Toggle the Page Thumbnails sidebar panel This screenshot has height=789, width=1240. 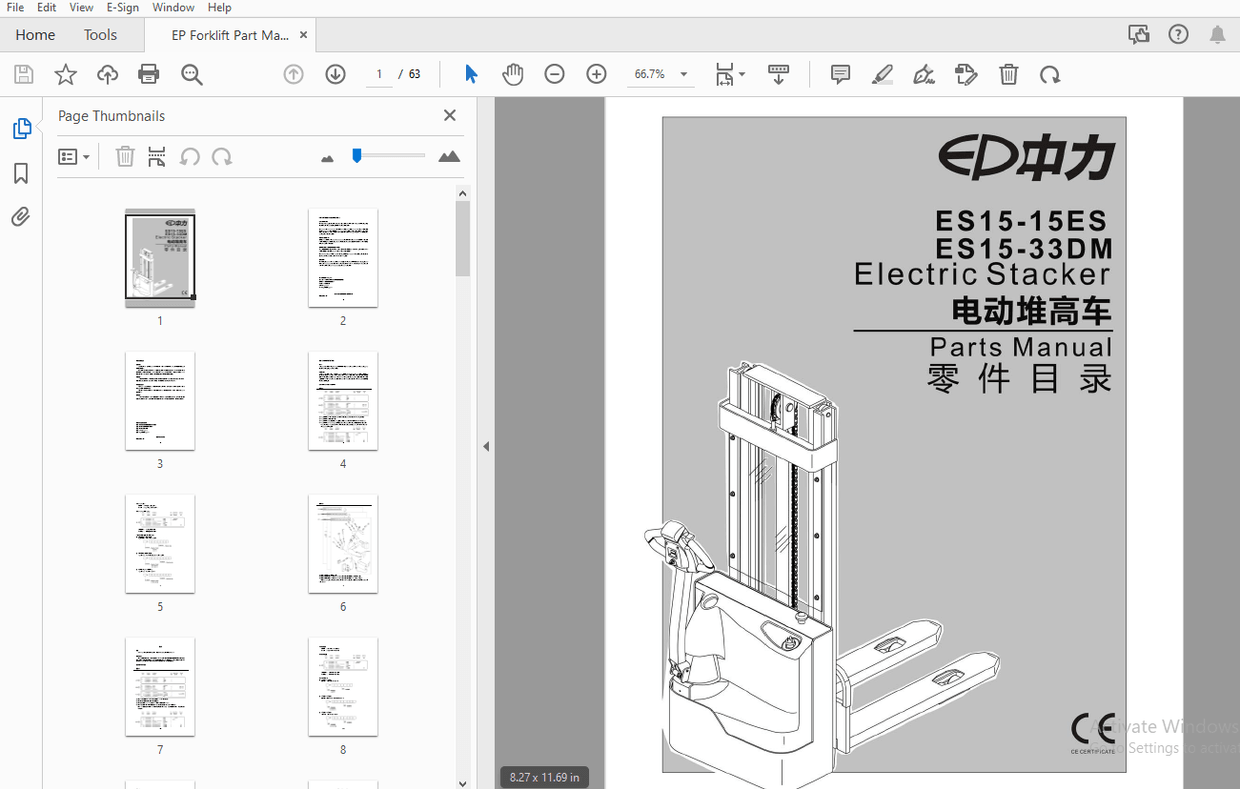click(x=21, y=128)
